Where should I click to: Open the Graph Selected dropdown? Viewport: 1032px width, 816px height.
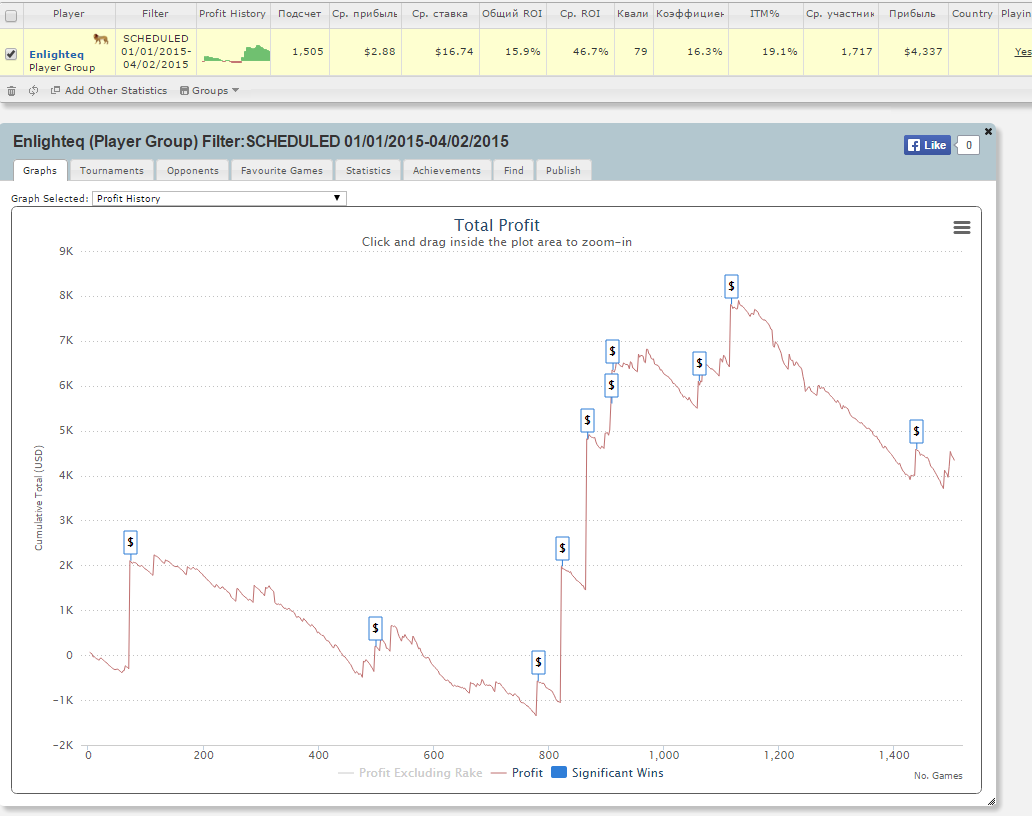(x=219, y=198)
